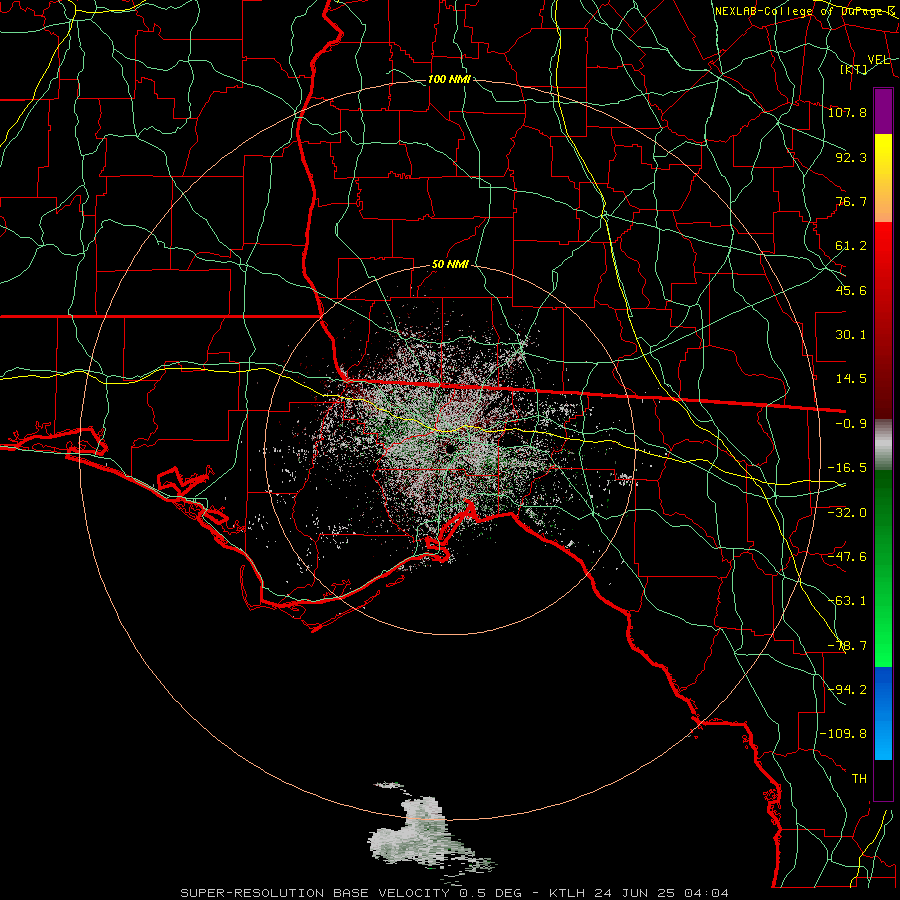Screen dimensions: 900x900
Task: Click the TH legend label
Action: pyautogui.click(x=859, y=779)
